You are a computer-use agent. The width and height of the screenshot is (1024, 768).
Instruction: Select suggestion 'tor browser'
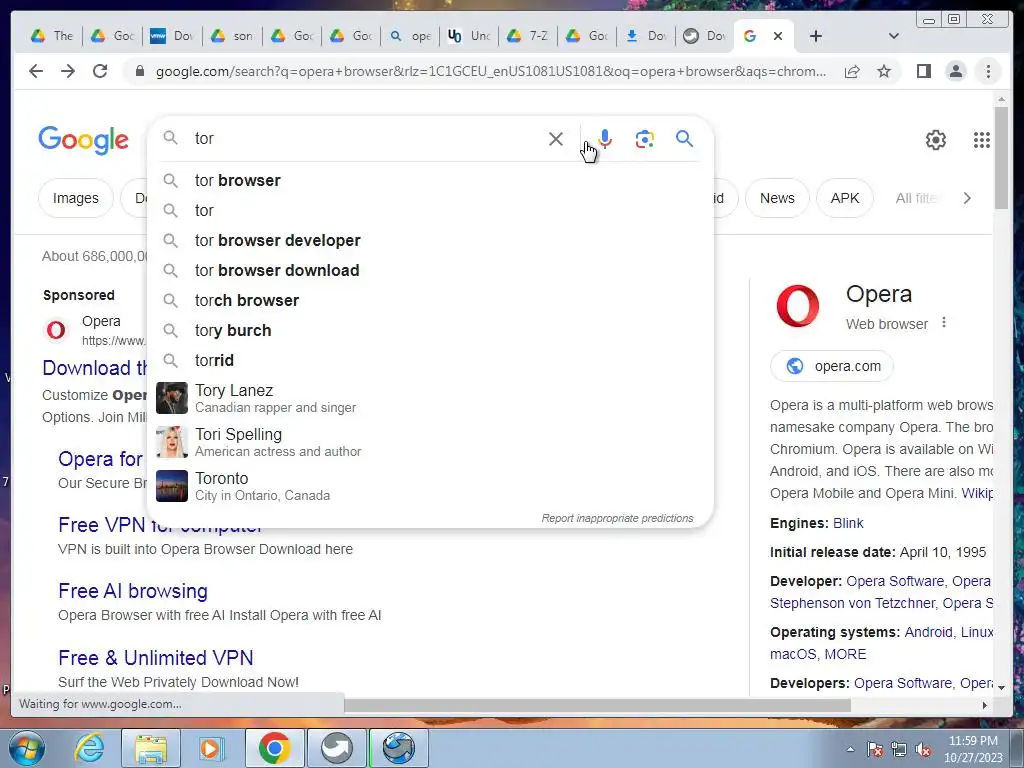click(430, 180)
